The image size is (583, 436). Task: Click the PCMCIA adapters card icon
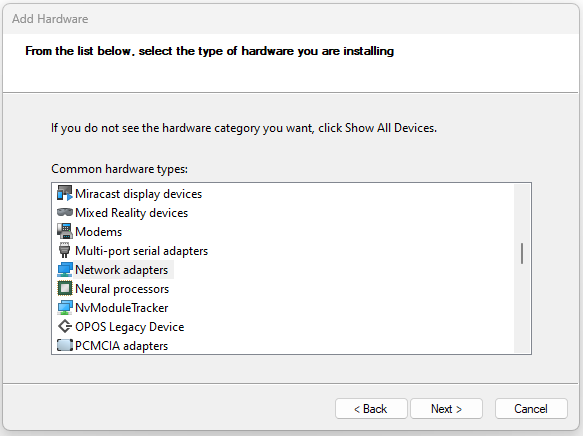[x=64, y=345]
